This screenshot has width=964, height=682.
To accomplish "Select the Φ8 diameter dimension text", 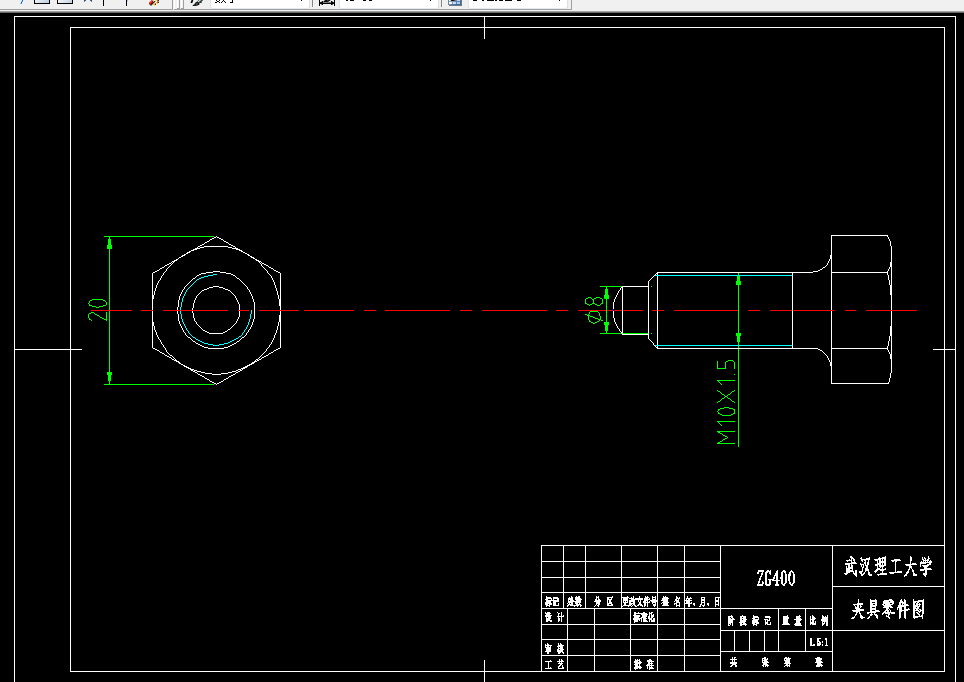I will point(593,310).
